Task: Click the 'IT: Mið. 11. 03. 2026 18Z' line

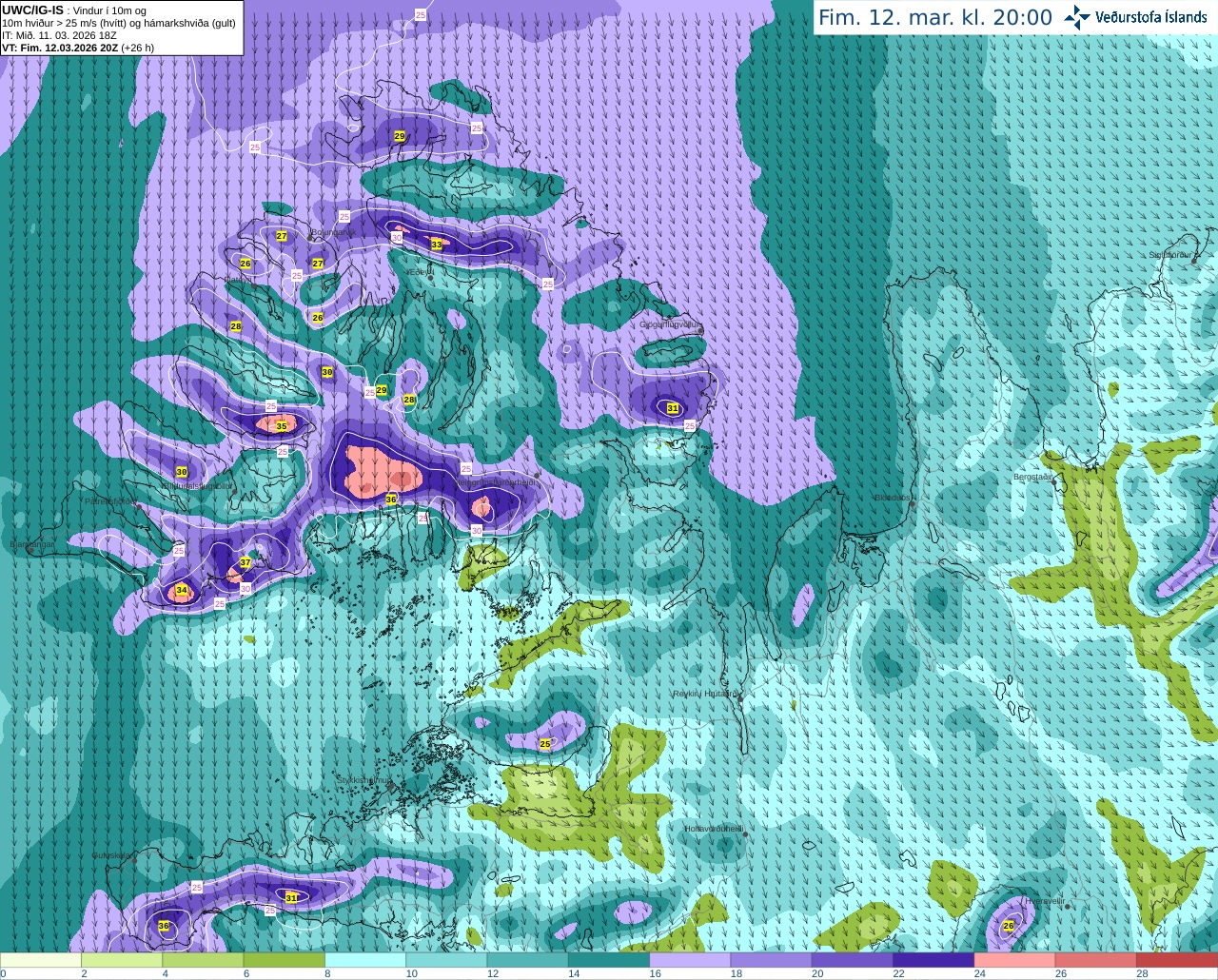Action: [59, 35]
